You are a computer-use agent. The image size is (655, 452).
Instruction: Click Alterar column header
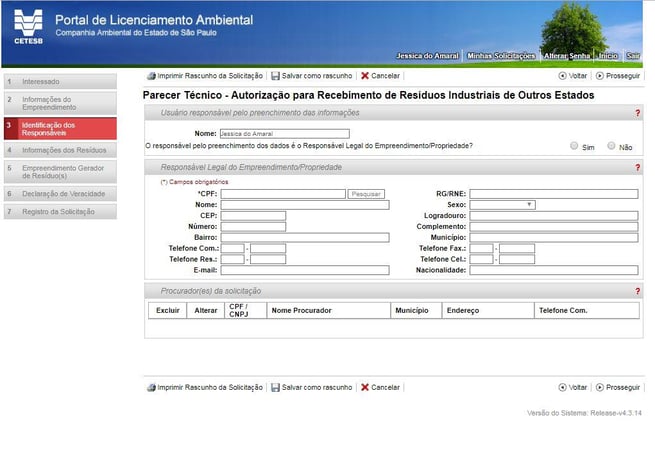click(x=206, y=310)
